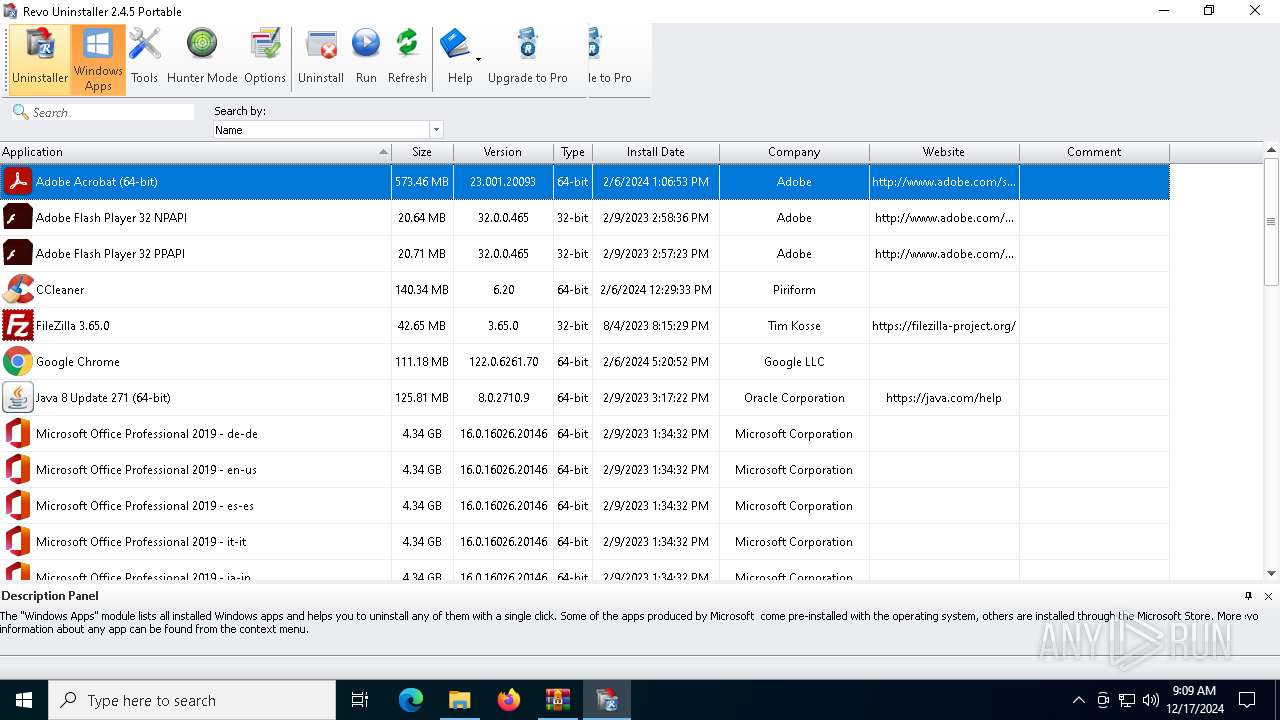Activate Hunter Mode
1280x720 pixels.
click(x=202, y=60)
